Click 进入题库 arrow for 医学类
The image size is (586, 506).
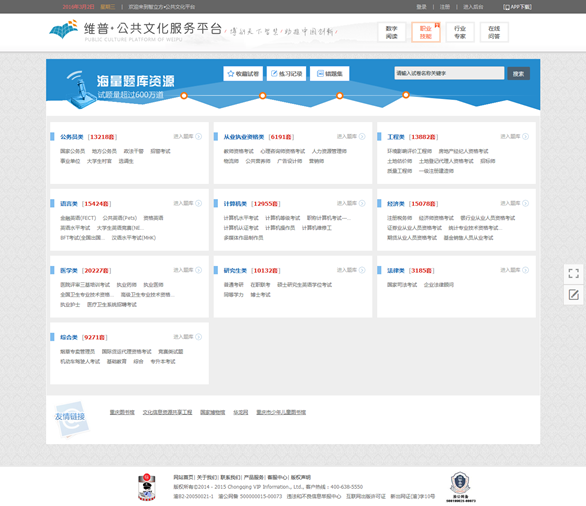(x=198, y=270)
